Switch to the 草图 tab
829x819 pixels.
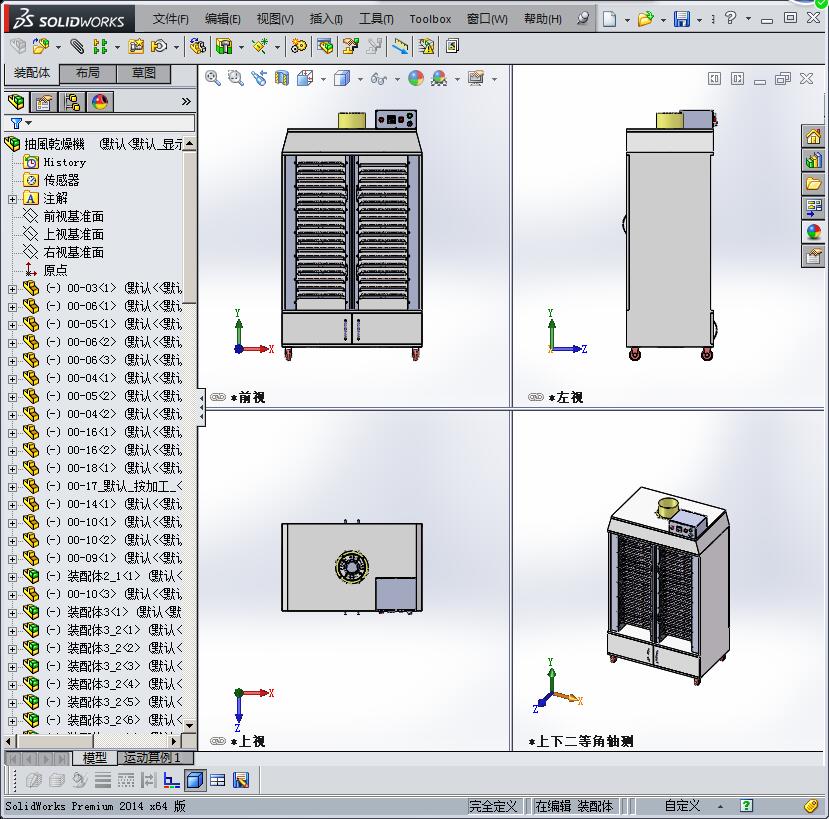143,73
